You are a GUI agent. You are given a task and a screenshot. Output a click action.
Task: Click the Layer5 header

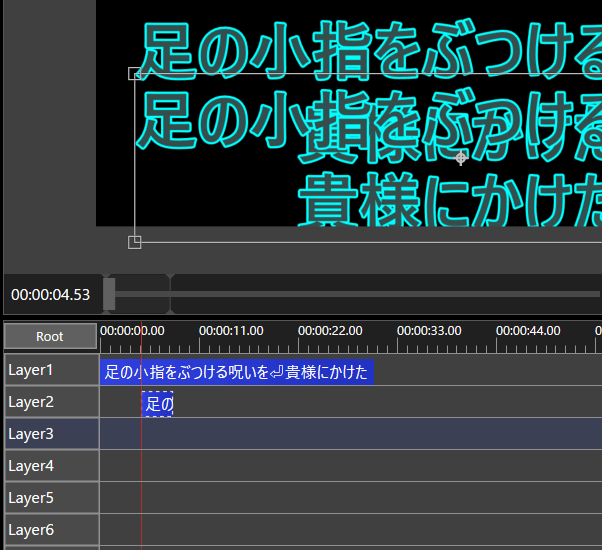point(50,498)
